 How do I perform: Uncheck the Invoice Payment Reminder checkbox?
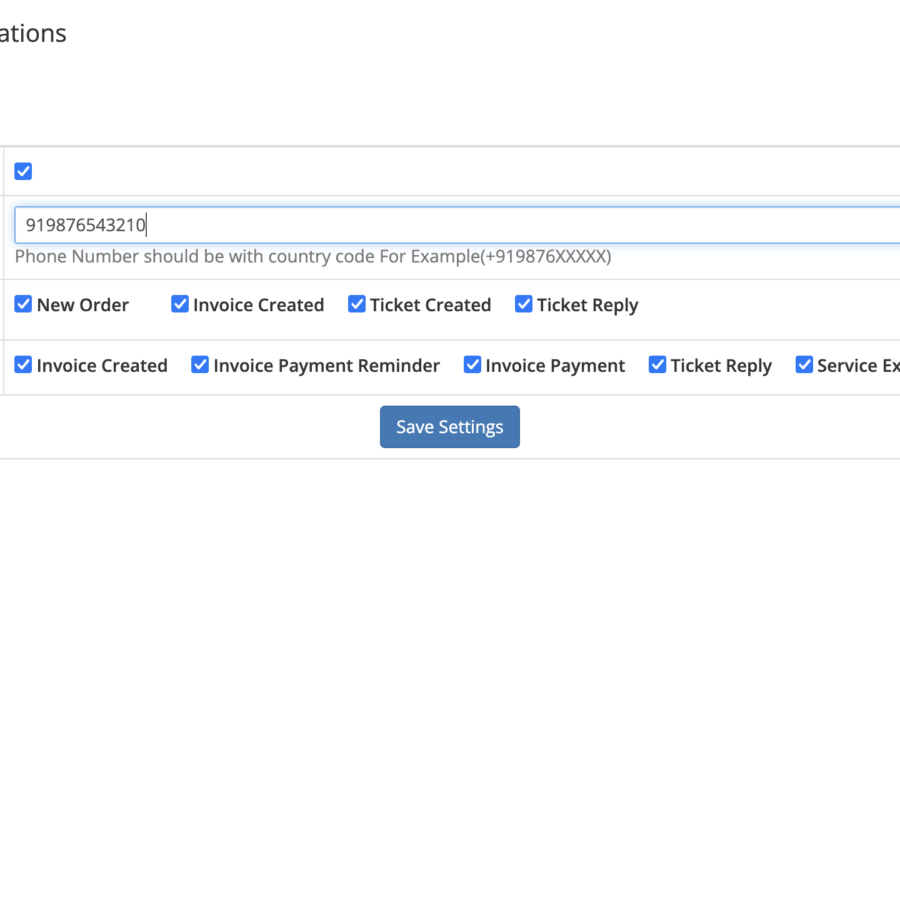pos(200,366)
